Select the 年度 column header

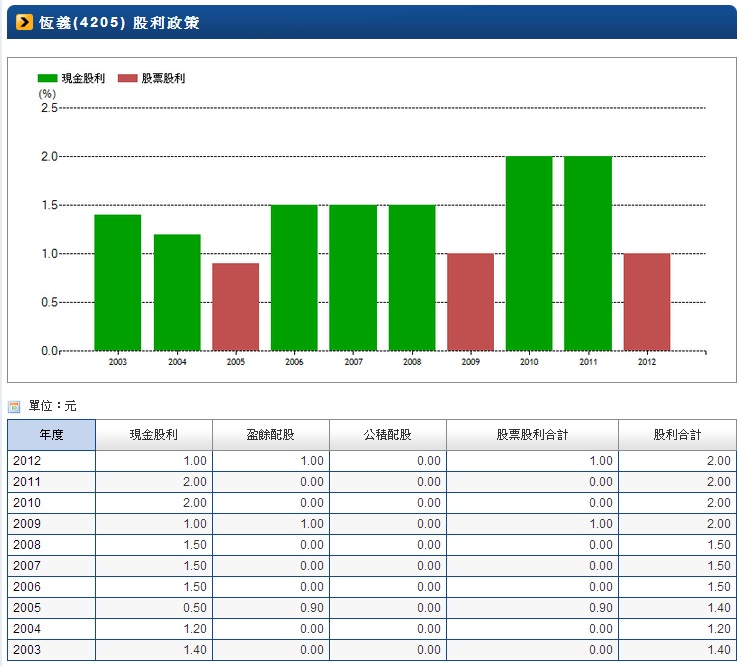click(51, 435)
